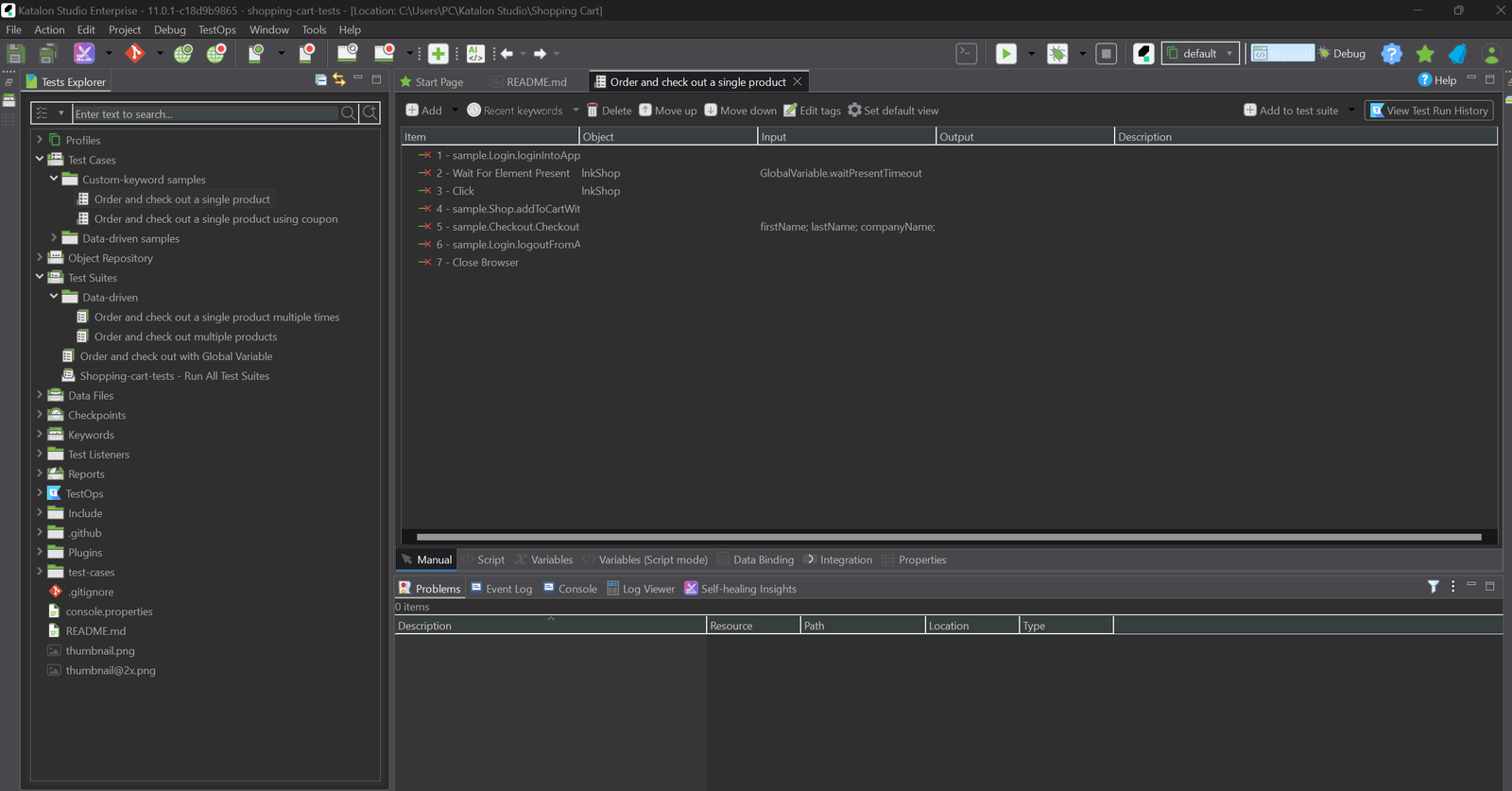1512x791 pixels.
Task: Click the green plus new item icon
Action: (x=438, y=54)
